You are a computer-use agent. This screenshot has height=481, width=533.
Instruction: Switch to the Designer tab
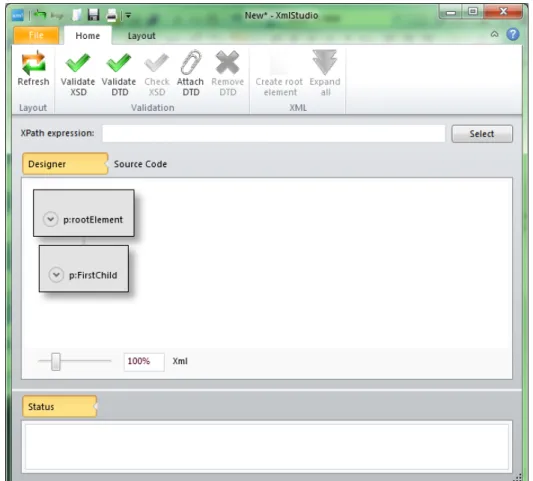click(x=65, y=164)
